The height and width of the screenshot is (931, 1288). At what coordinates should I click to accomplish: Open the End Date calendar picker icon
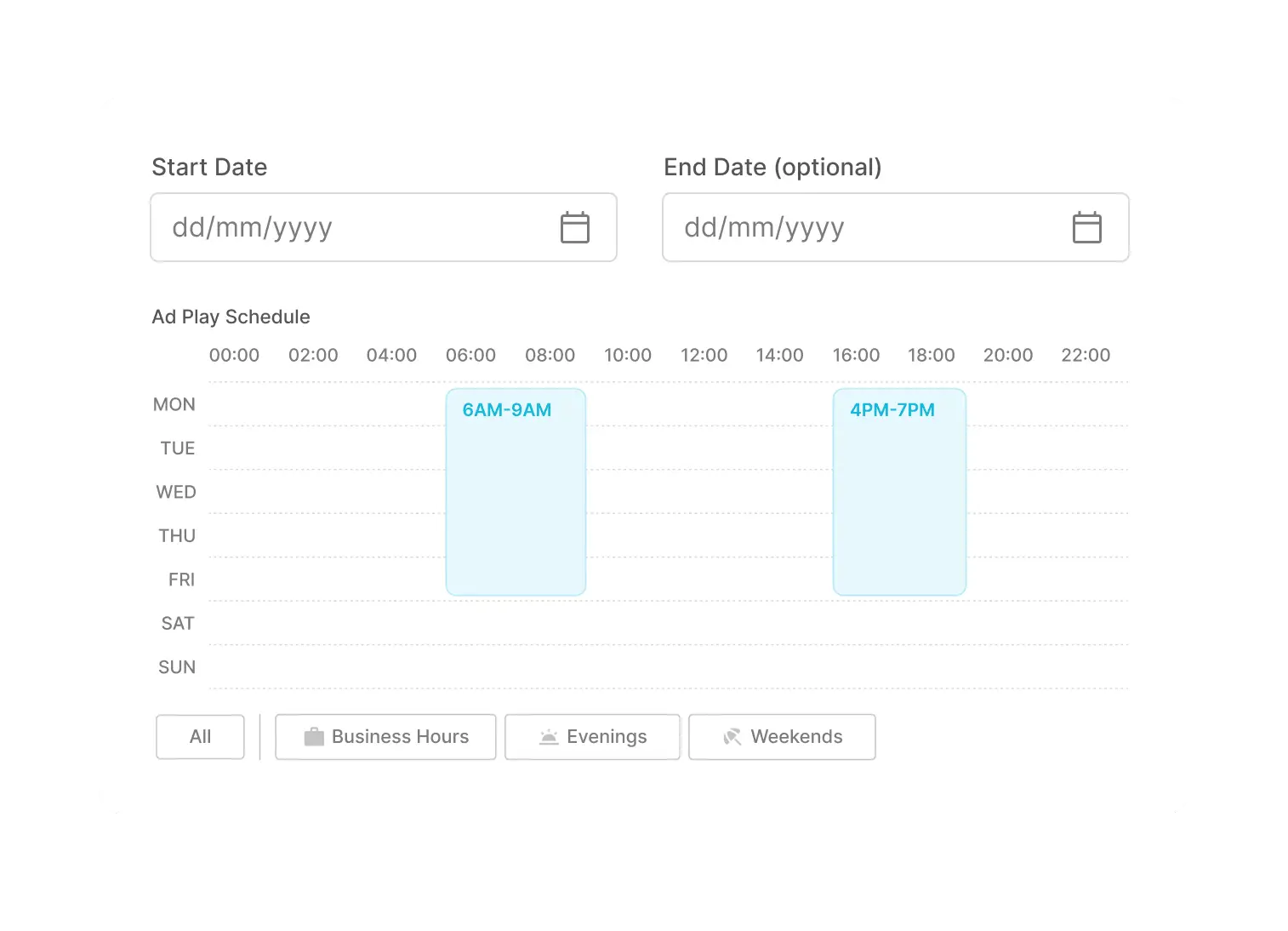[x=1086, y=227]
